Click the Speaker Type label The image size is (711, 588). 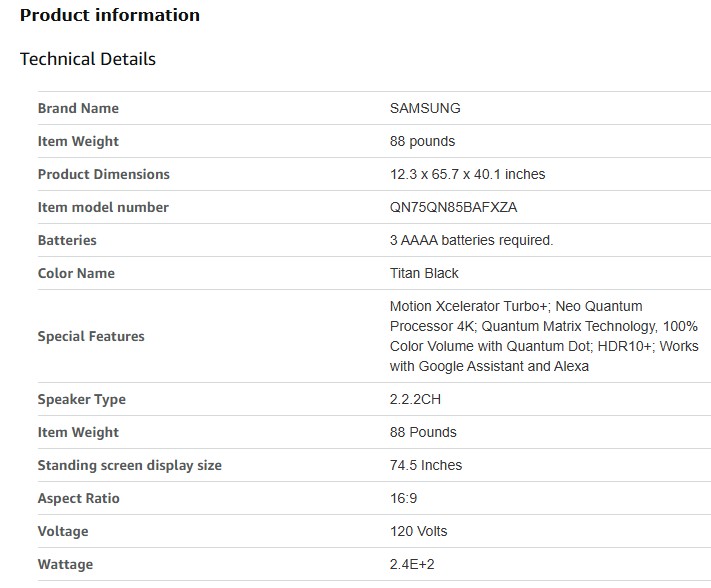click(82, 399)
